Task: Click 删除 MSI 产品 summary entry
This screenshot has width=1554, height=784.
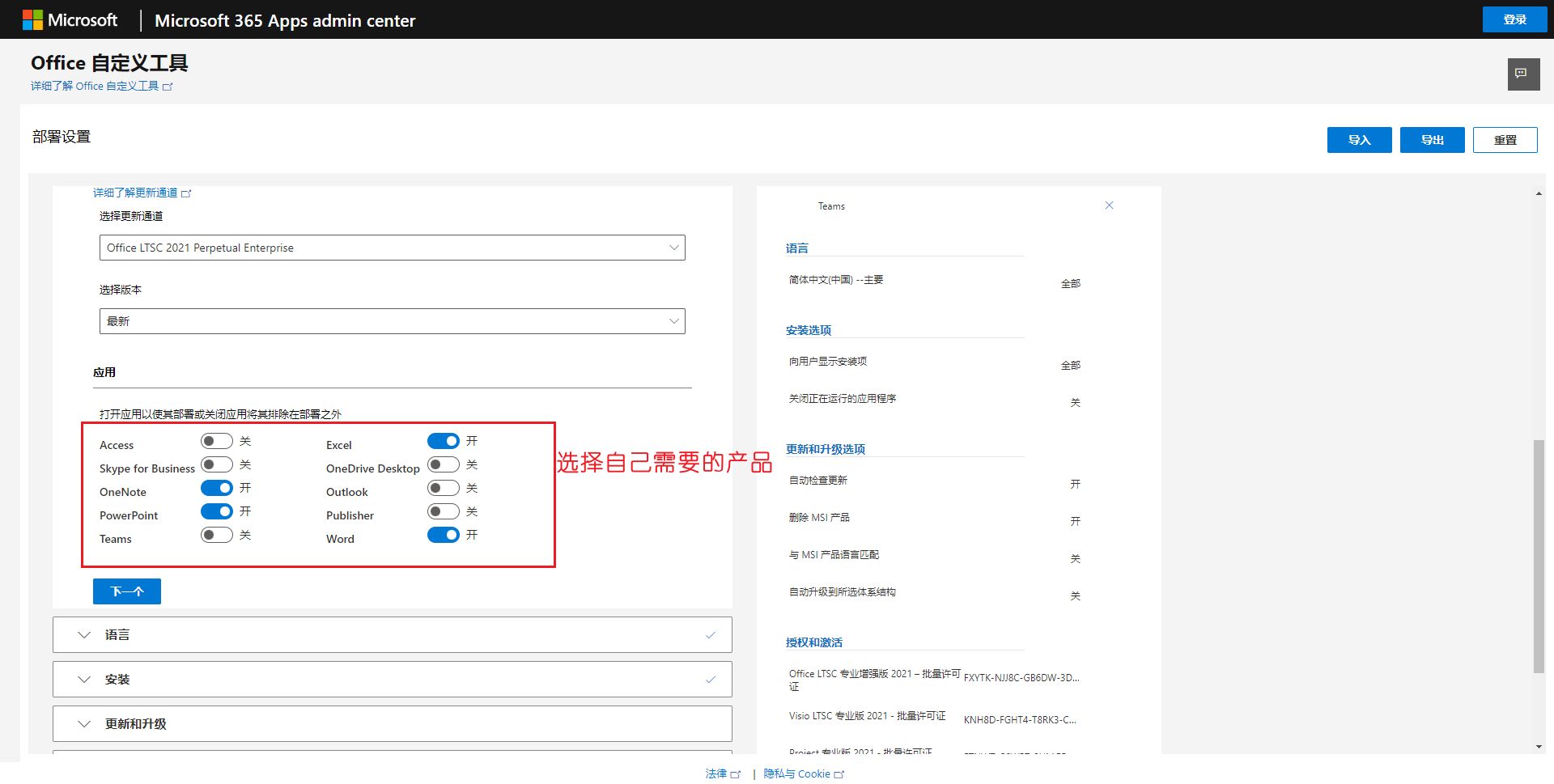Action: [819, 518]
